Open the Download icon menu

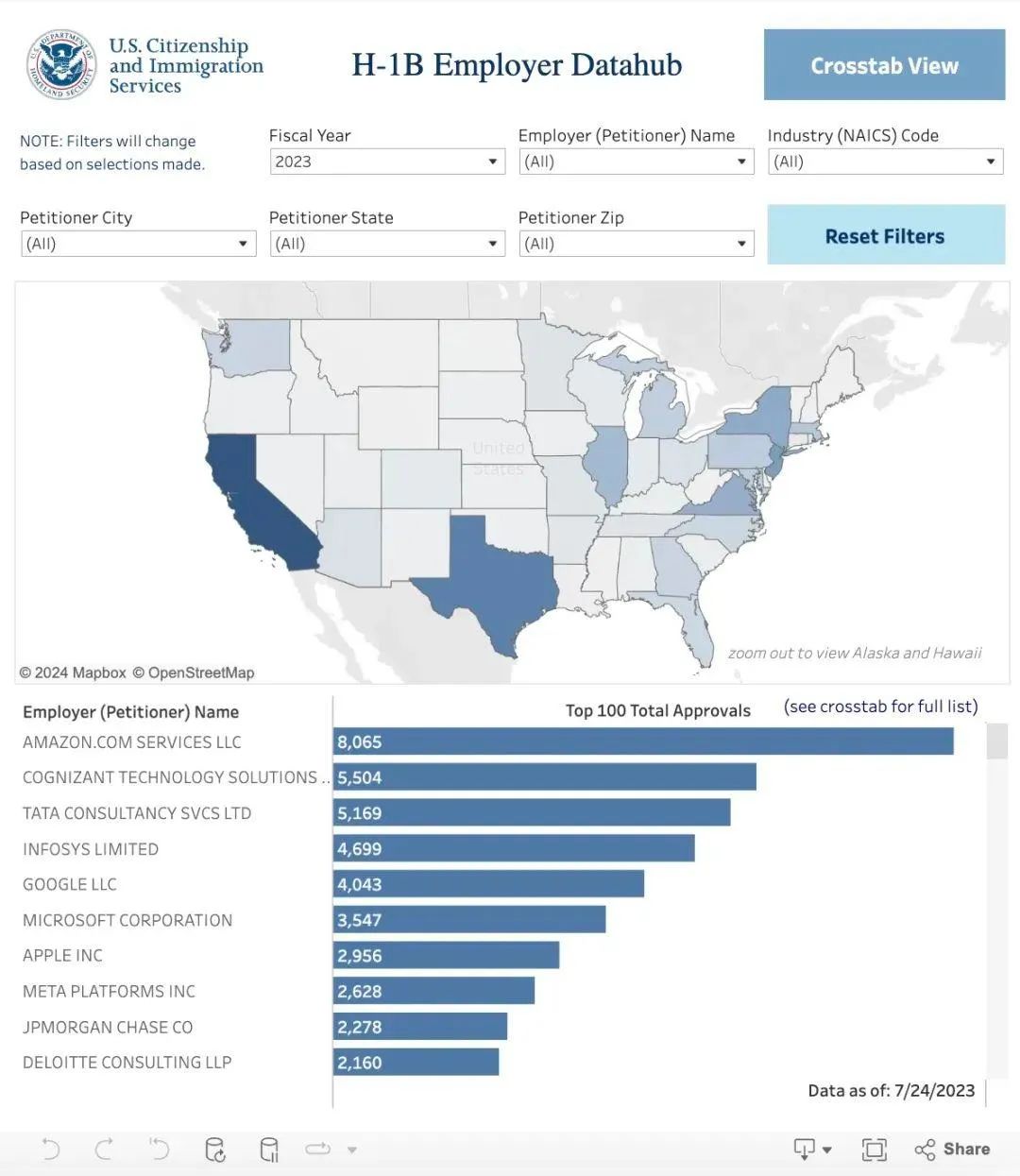click(812, 1149)
